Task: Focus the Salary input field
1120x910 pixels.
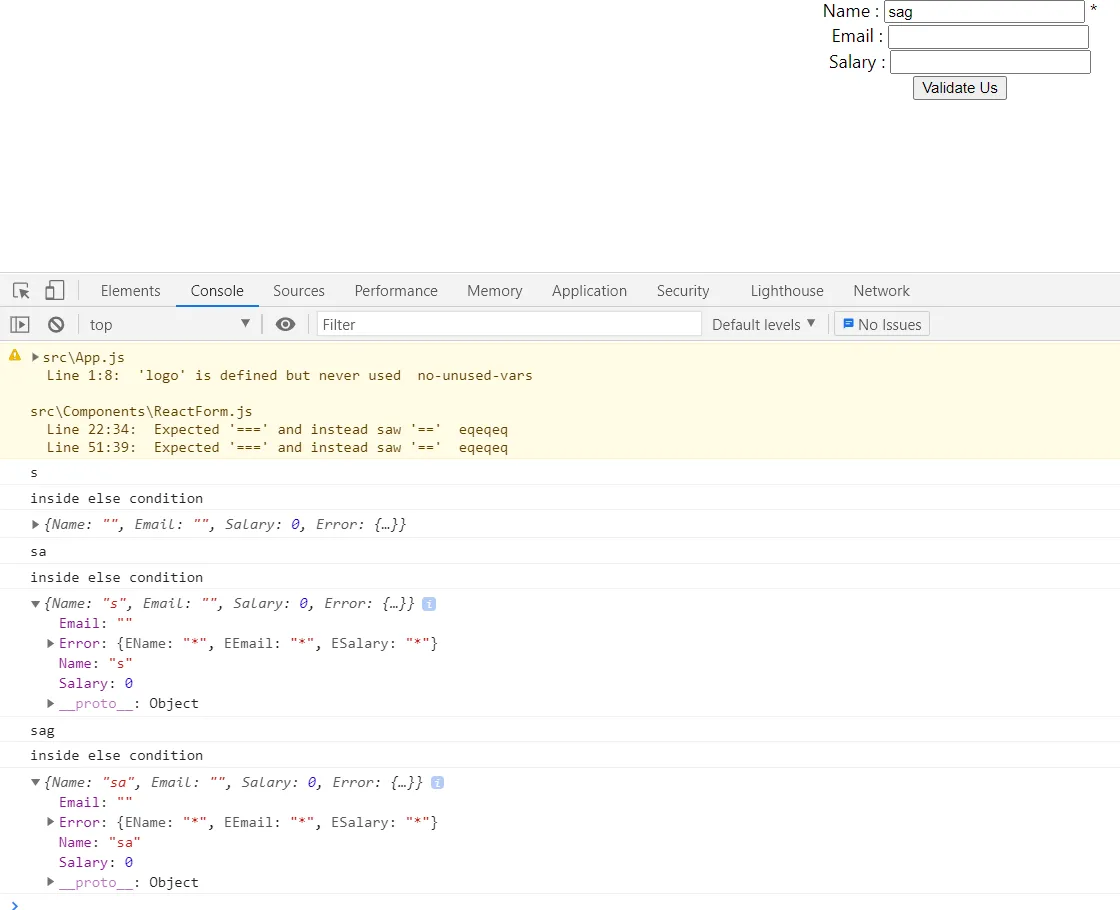Action: [x=990, y=62]
